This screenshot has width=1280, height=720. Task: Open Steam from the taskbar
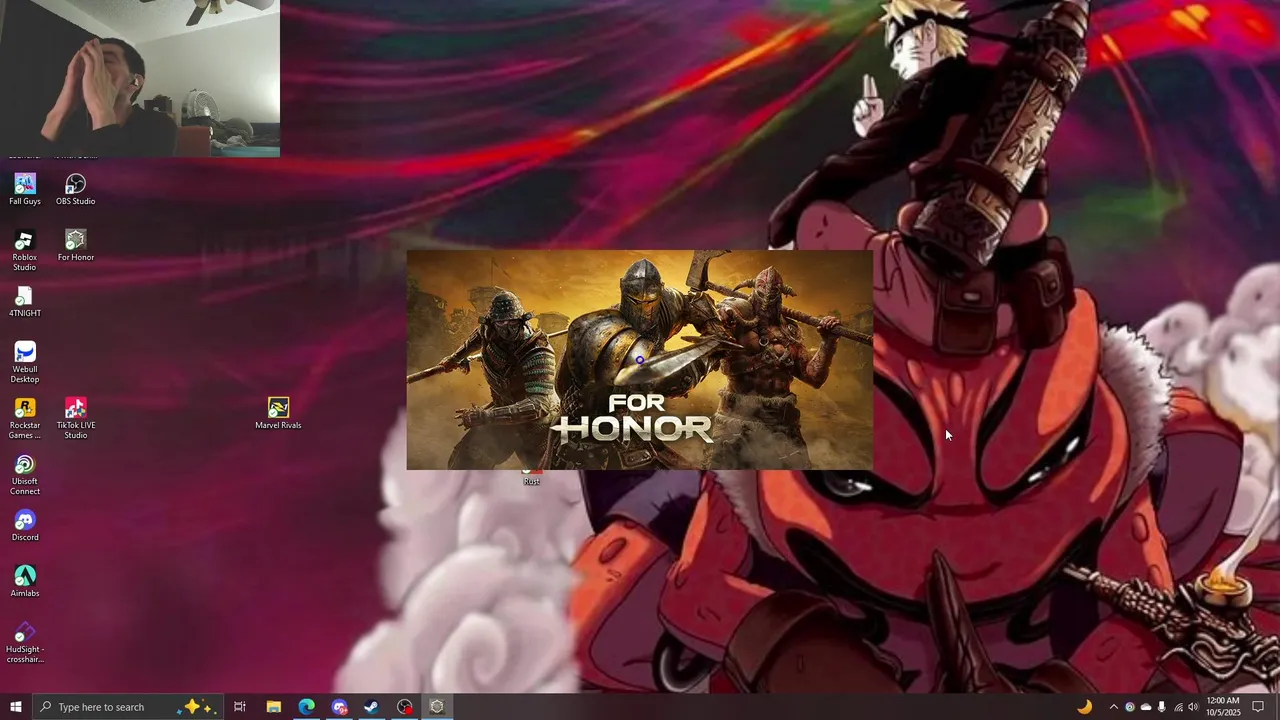(x=371, y=707)
